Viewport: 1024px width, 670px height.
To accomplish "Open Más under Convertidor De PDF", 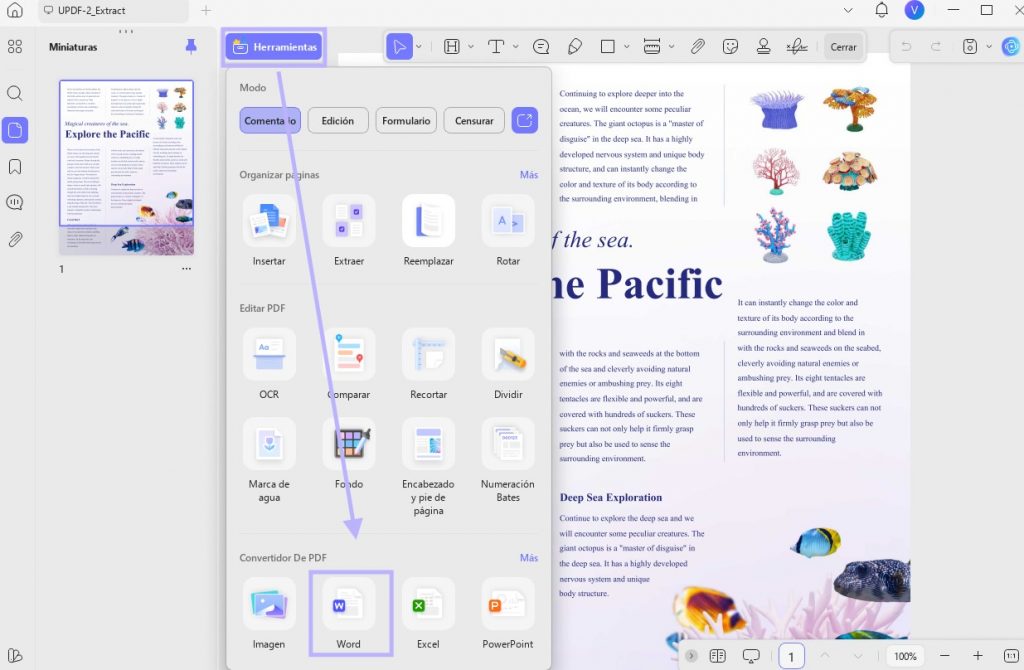I will point(529,558).
